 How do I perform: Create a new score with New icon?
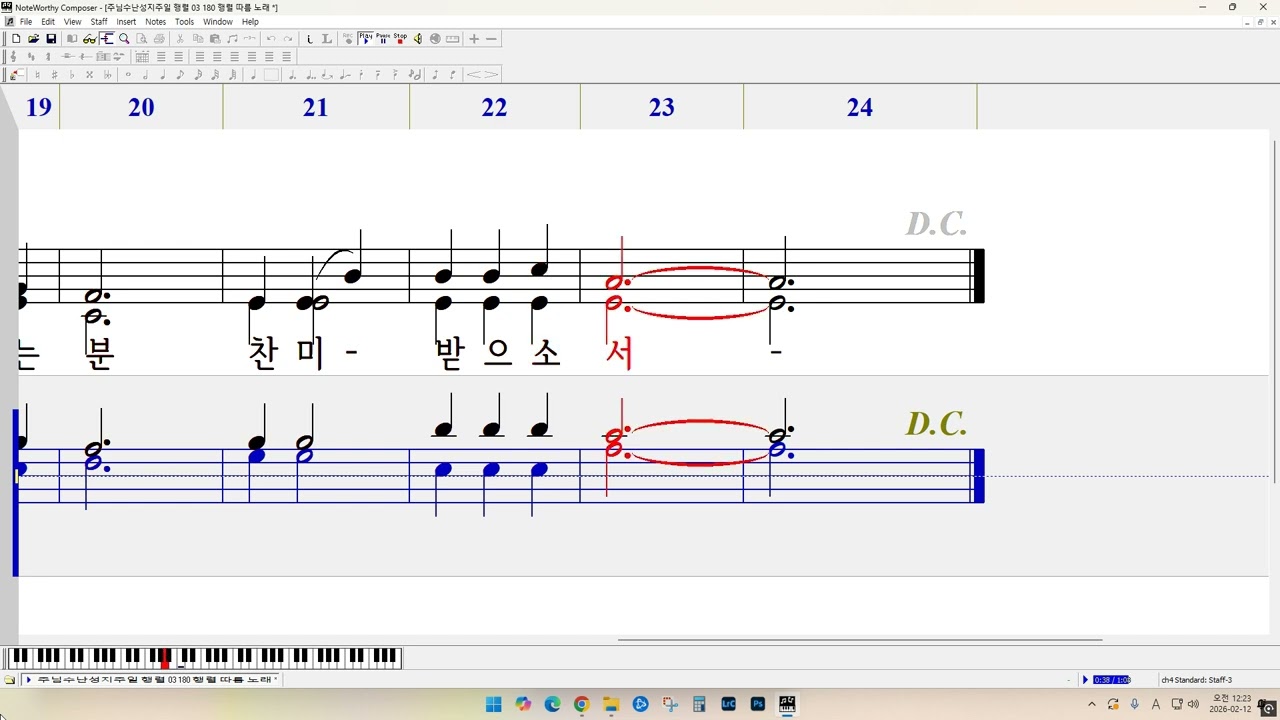click(16, 39)
